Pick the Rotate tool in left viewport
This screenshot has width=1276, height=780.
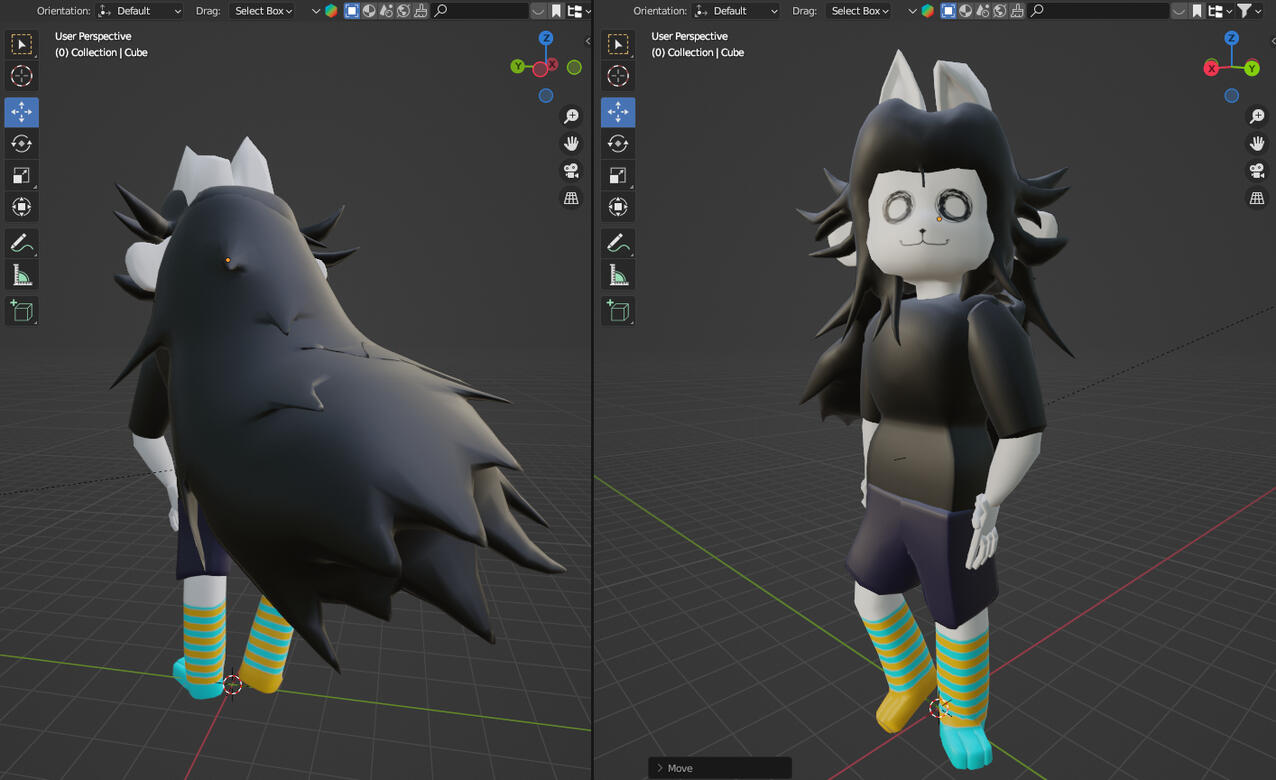pyautogui.click(x=21, y=143)
